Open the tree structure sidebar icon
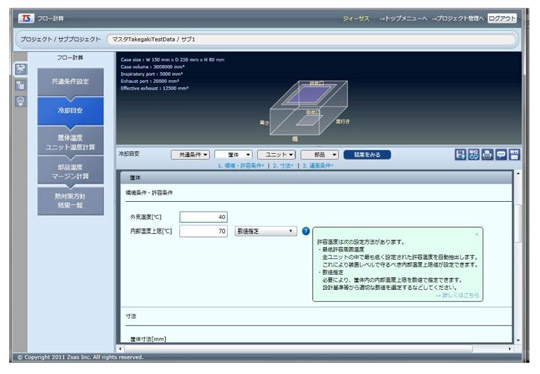This screenshot has height=374, width=540. tap(21, 85)
